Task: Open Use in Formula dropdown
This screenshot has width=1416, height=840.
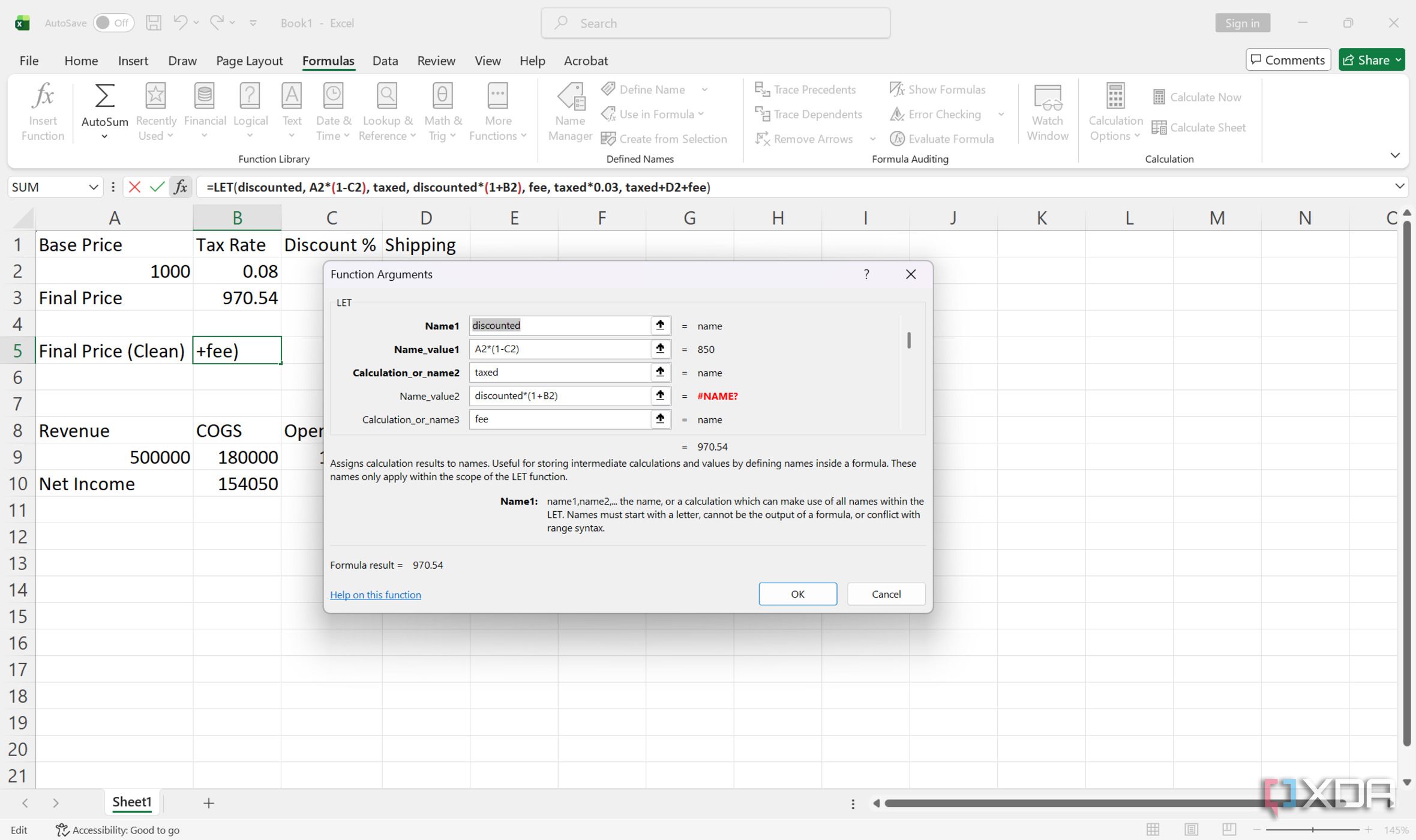Action: [x=652, y=114]
